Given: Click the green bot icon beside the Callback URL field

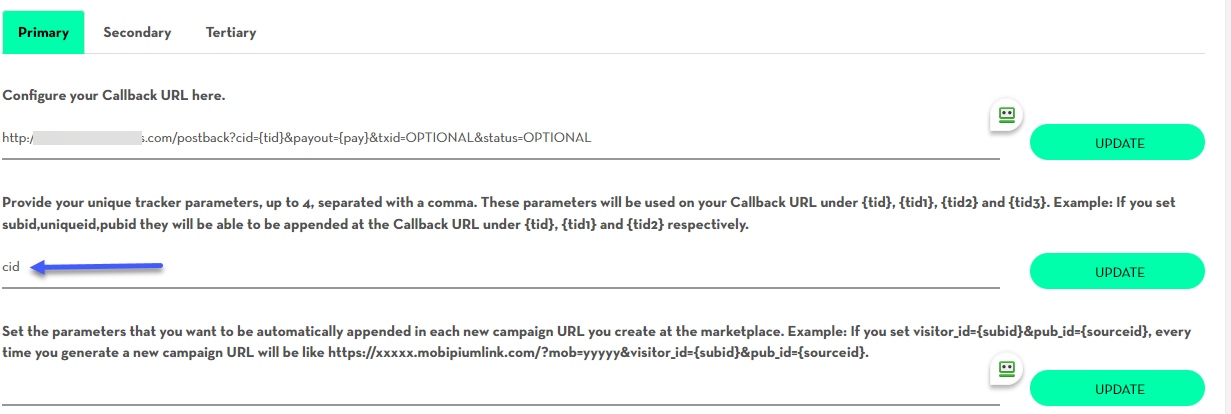Looking at the screenshot, I should click(x=1007, y=115).
